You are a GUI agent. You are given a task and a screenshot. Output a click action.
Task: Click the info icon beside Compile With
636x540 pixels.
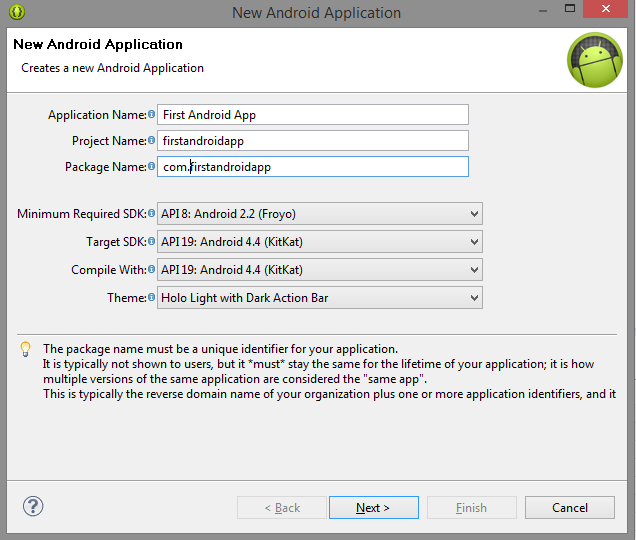(x=151, y=269)
